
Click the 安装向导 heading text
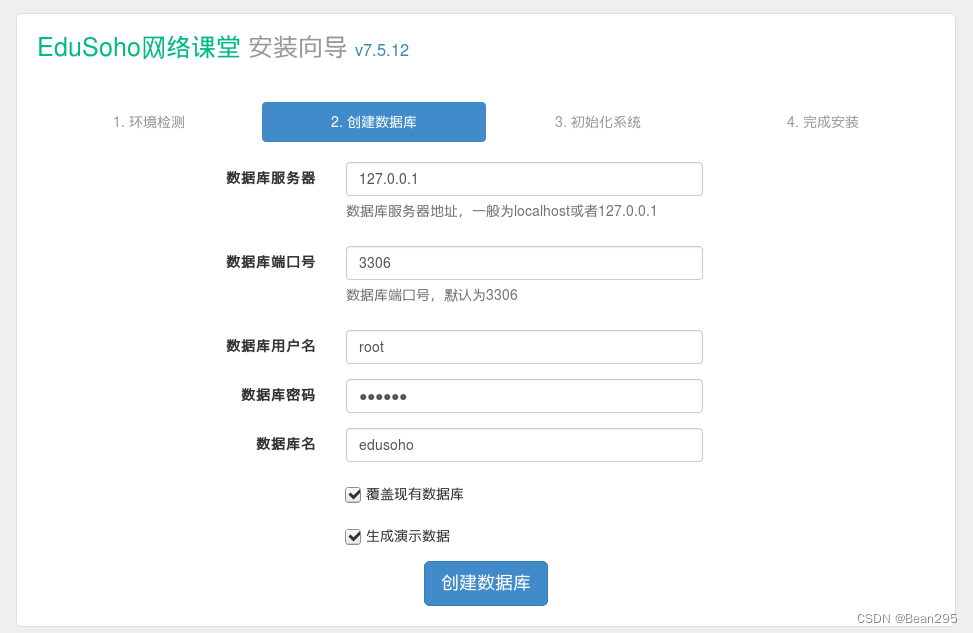coord(298,48)
